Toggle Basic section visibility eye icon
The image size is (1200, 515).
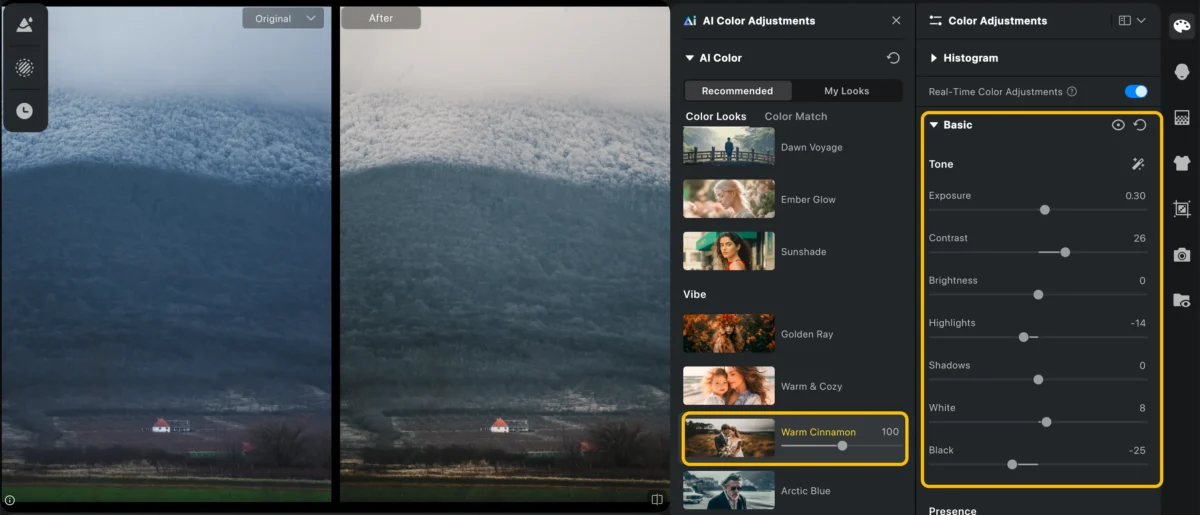1118,125
